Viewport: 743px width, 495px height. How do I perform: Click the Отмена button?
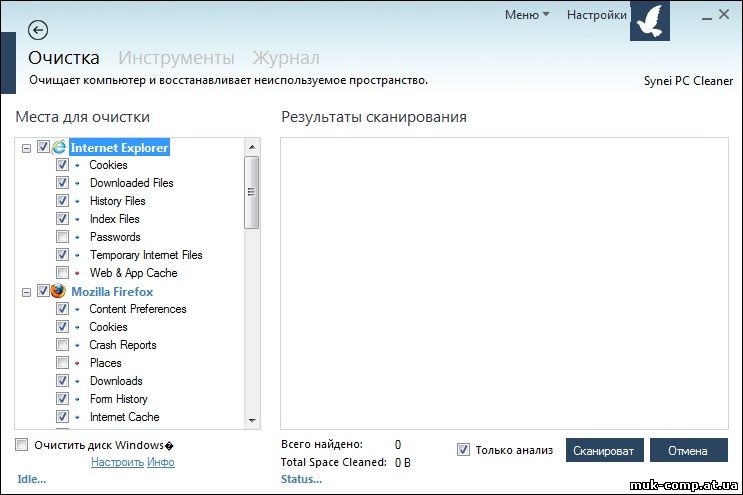689,450
